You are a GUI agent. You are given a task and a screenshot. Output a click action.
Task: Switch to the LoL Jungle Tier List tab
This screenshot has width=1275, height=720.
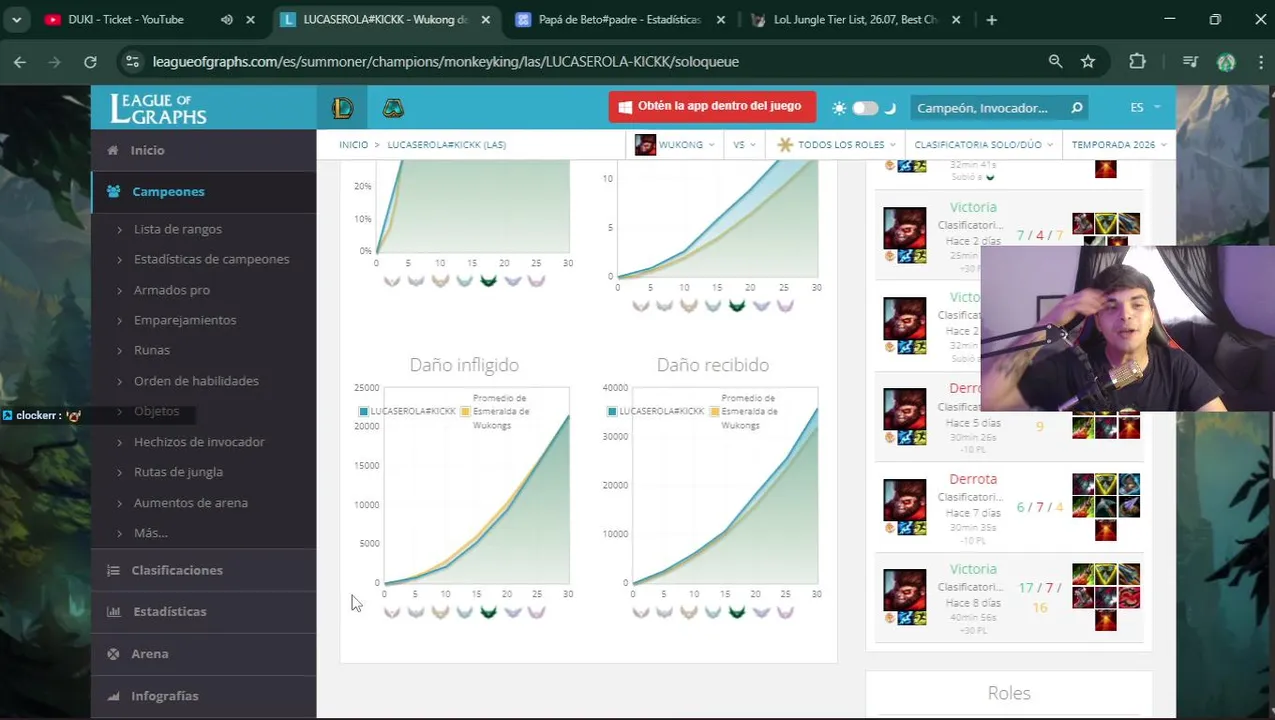coord(855,20)
